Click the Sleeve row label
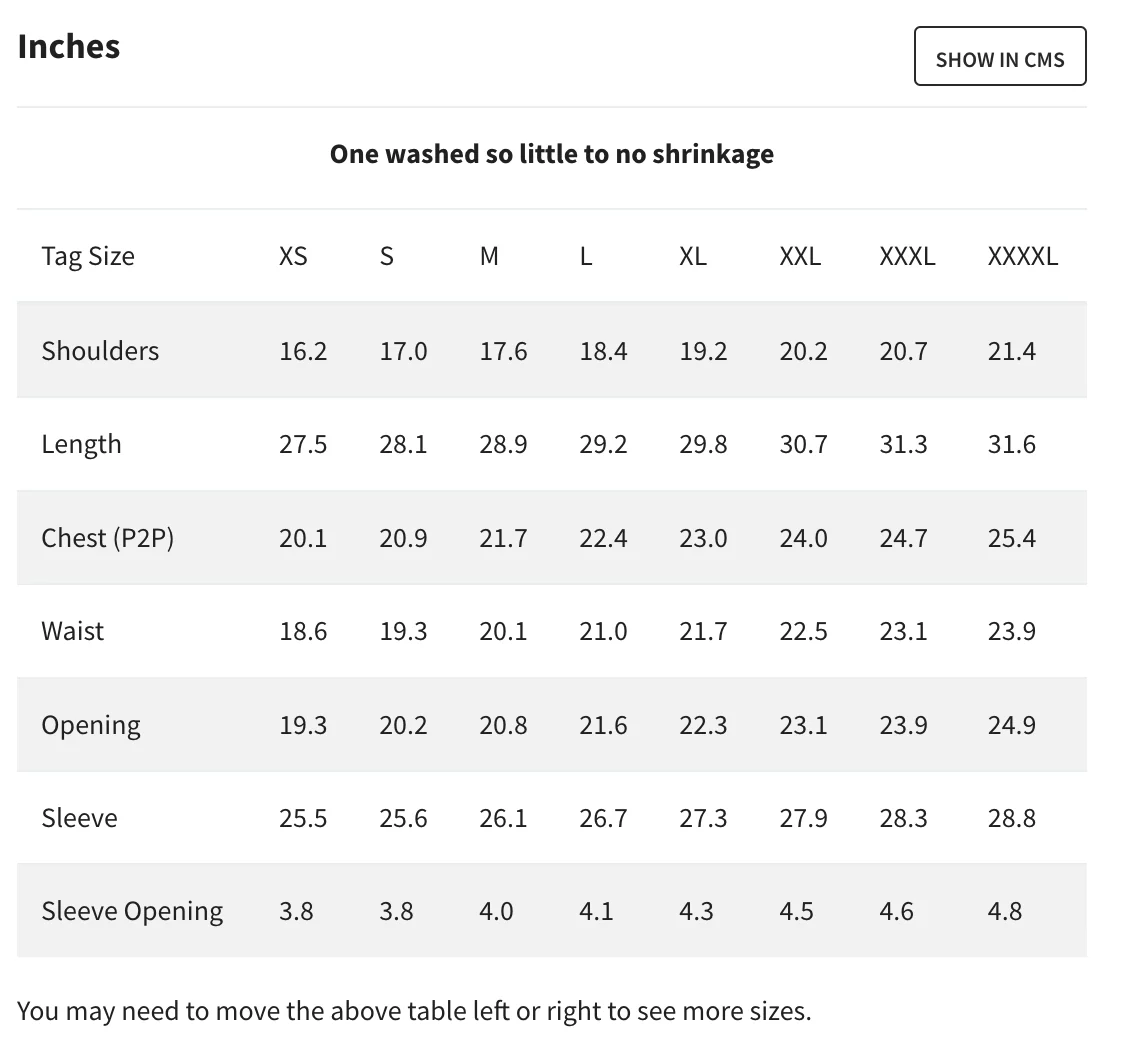 click(79, 818)
